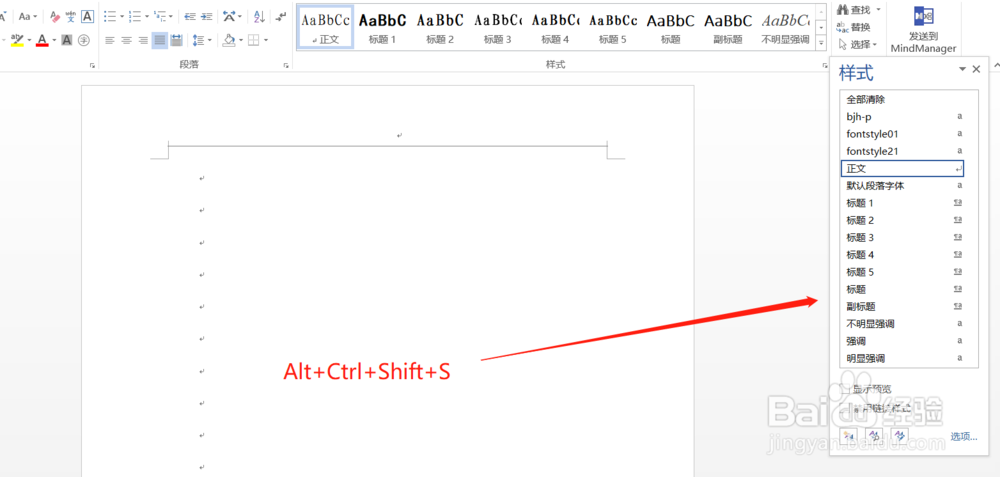Screen dimensions: 1000x477
Task: Open the Asian Layout tool
Action: tap(230, 17)
